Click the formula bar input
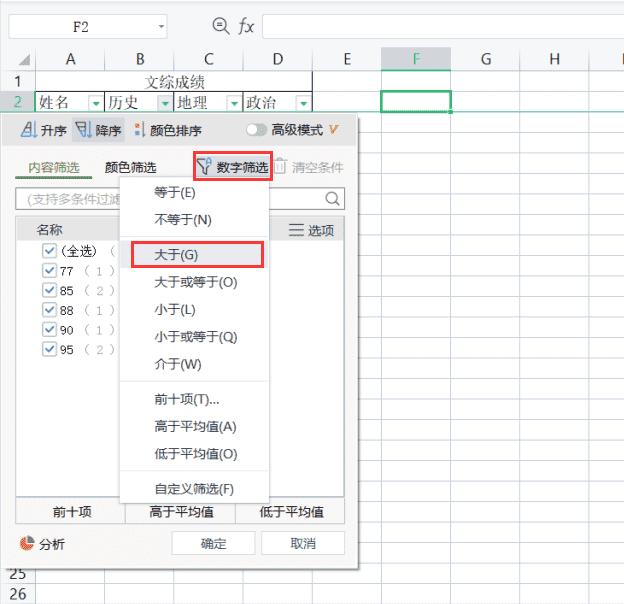Image resolution: width=624 pixels, height=604 pixels. pos(443,27)
